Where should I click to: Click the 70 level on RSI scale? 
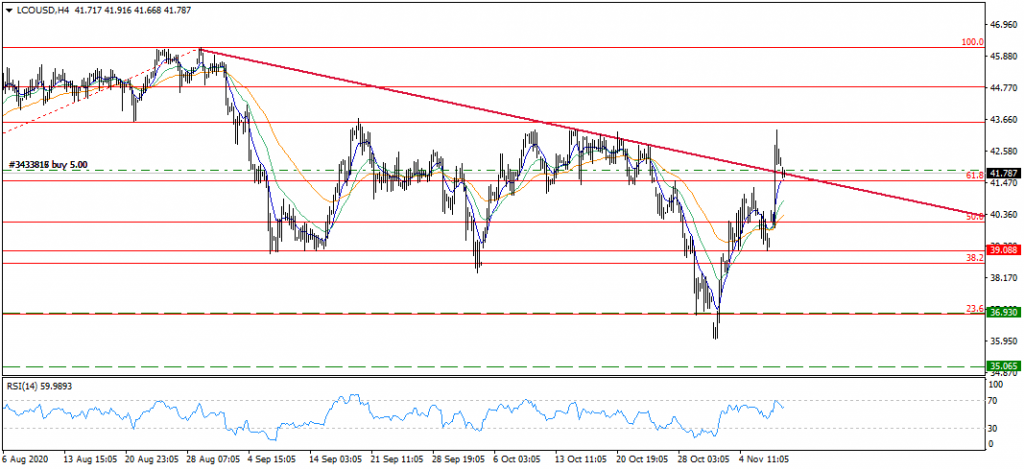pyautogui.click(x=994, y=401)
